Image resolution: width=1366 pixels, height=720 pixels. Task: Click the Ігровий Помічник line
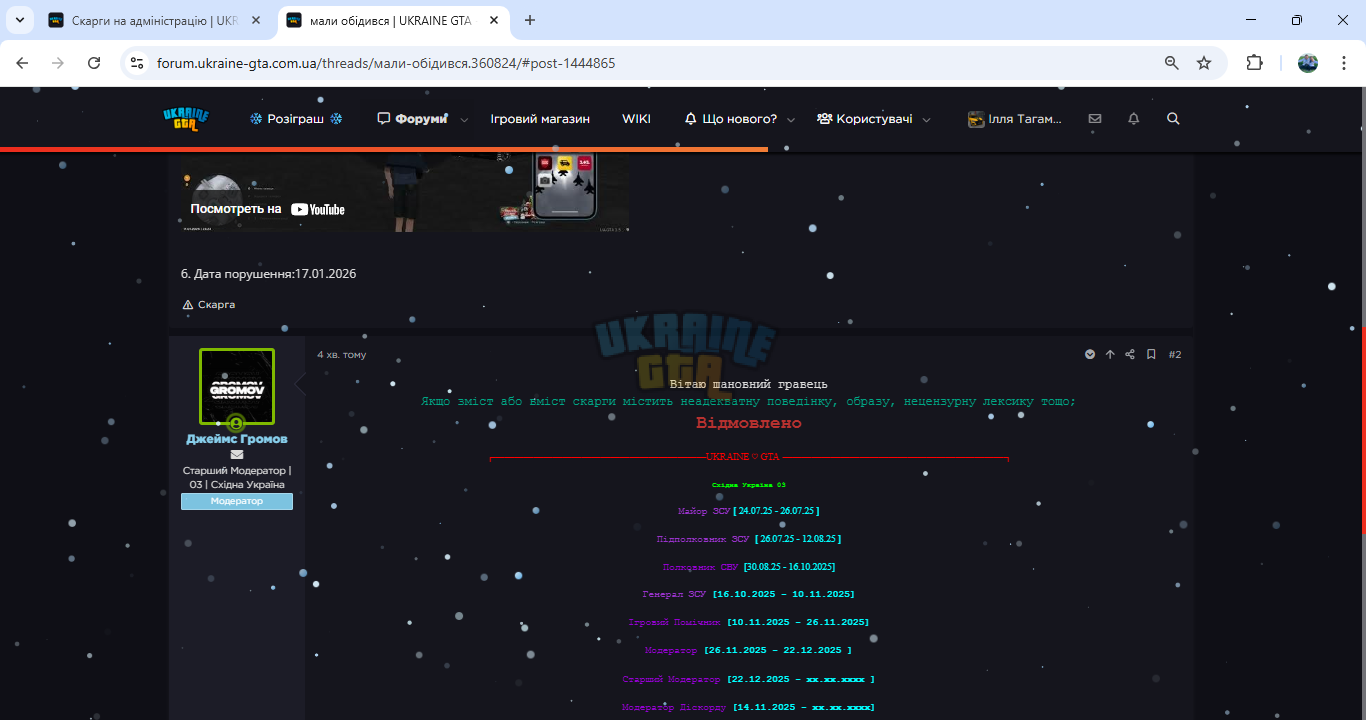[749, 622]
